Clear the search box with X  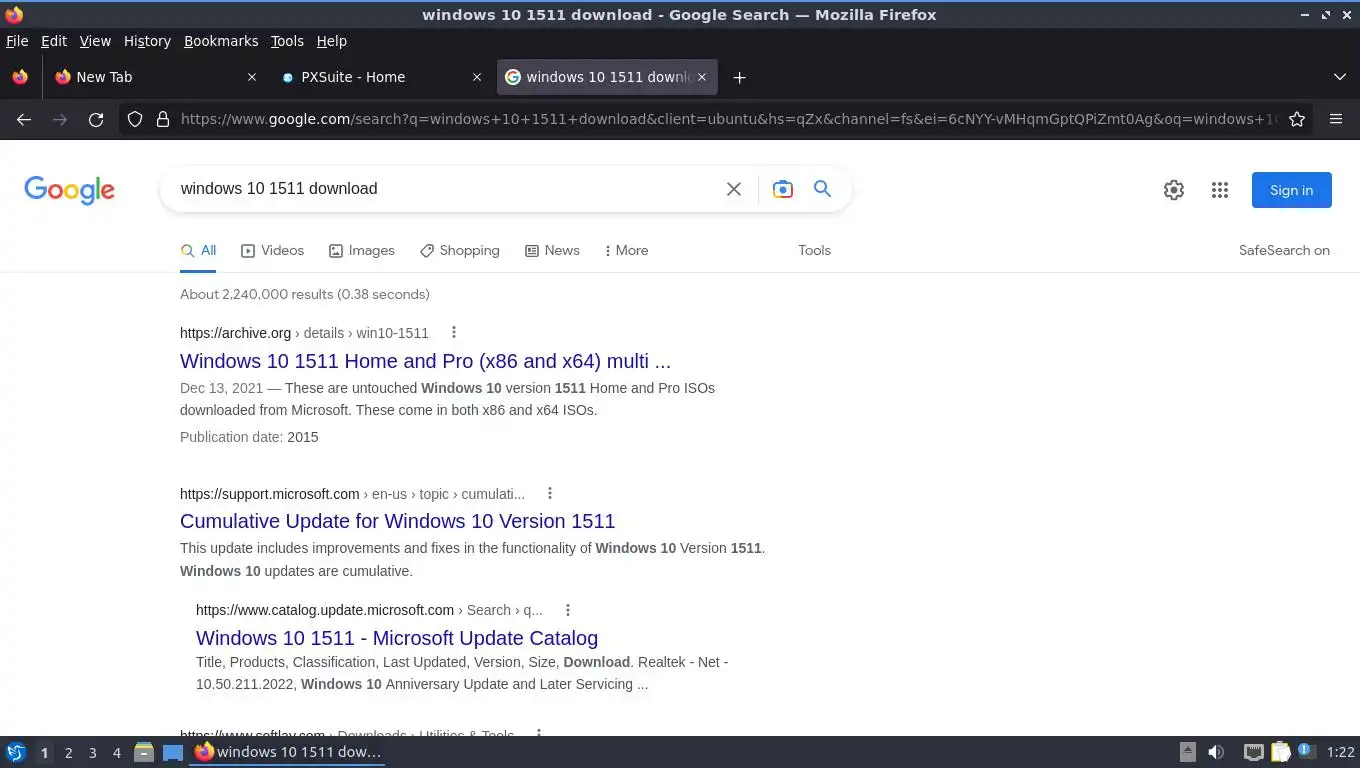pos(734,189)
